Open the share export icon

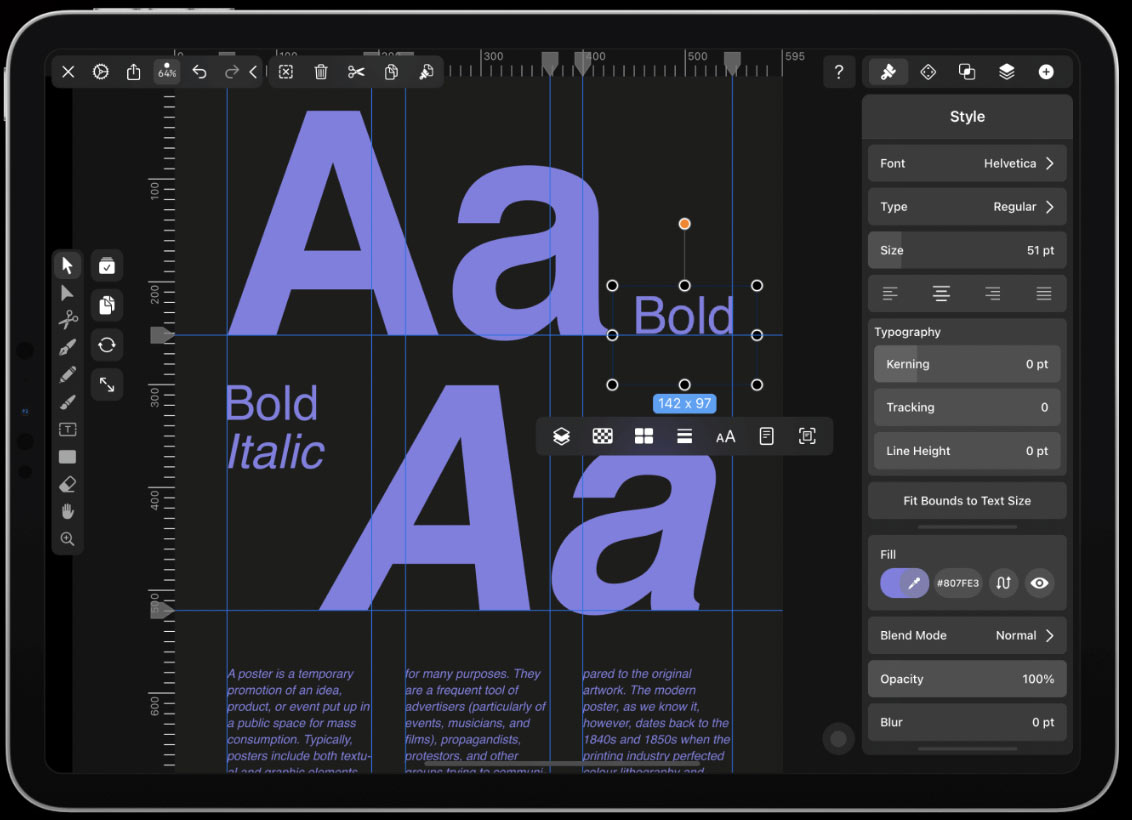tap(134, 72)
